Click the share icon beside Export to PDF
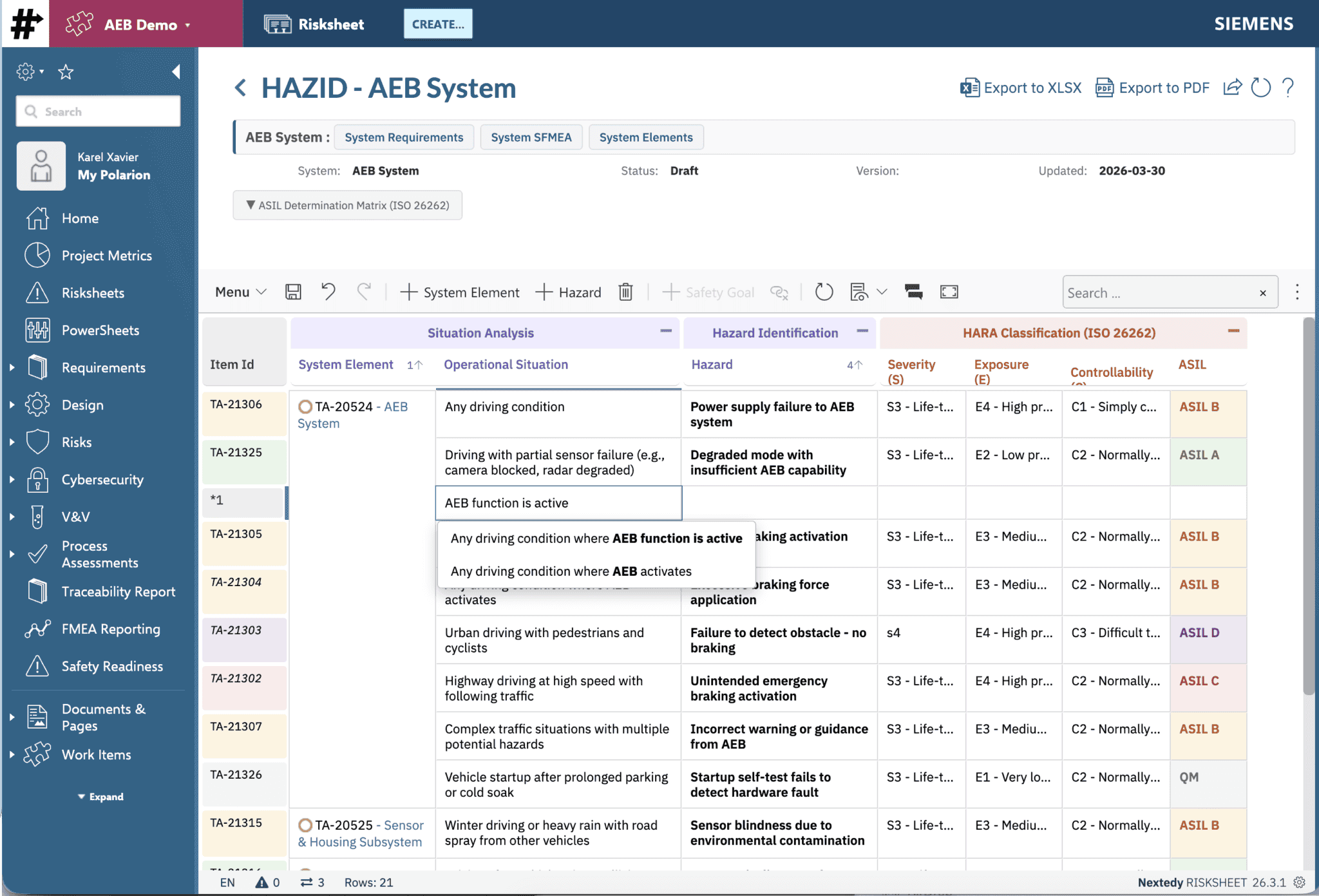This screenshot has width=1319, height=896. (1232, 87)
